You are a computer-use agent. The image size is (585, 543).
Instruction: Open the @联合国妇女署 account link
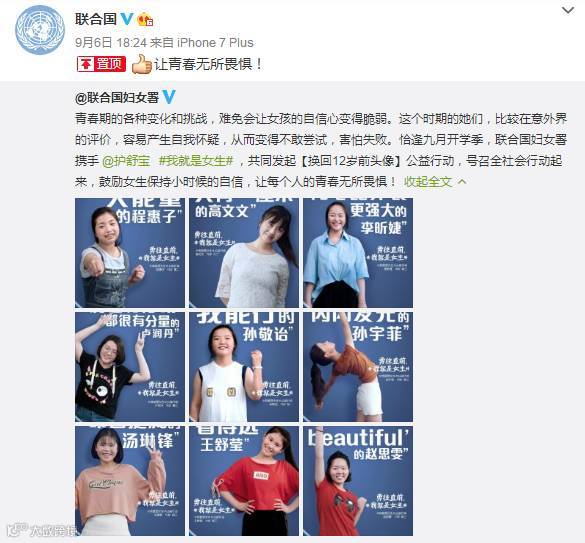click(117, 98)
